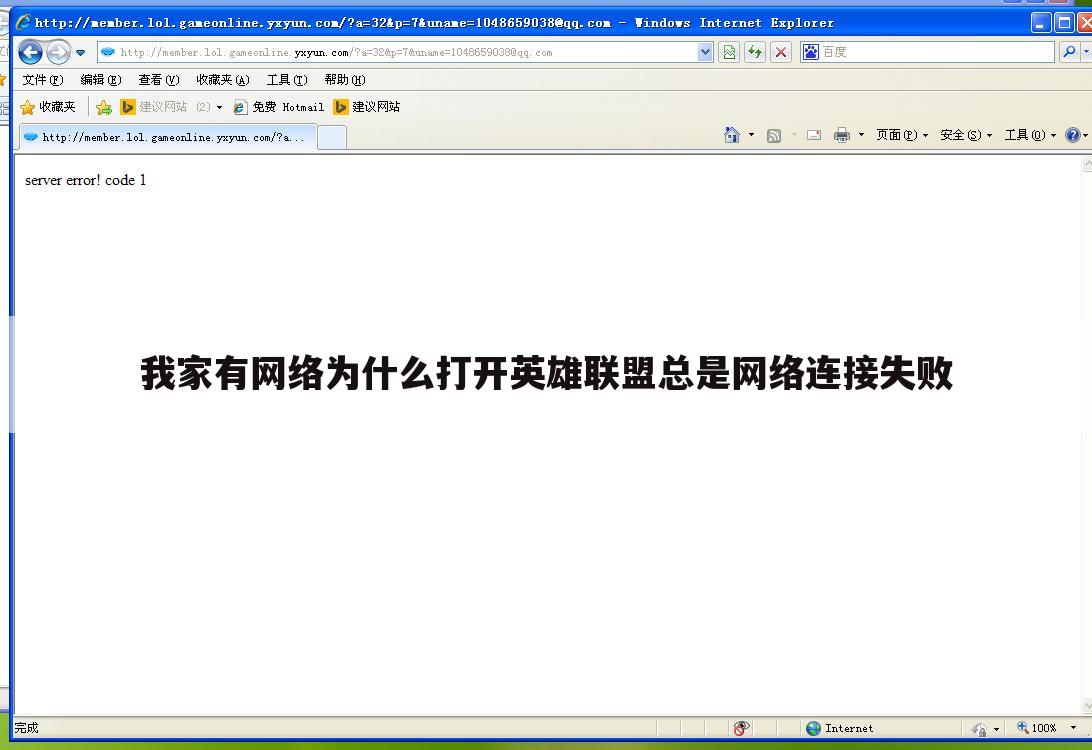Refresh the current page
This screenshot has width=1092, height=750.
(754, 52)
